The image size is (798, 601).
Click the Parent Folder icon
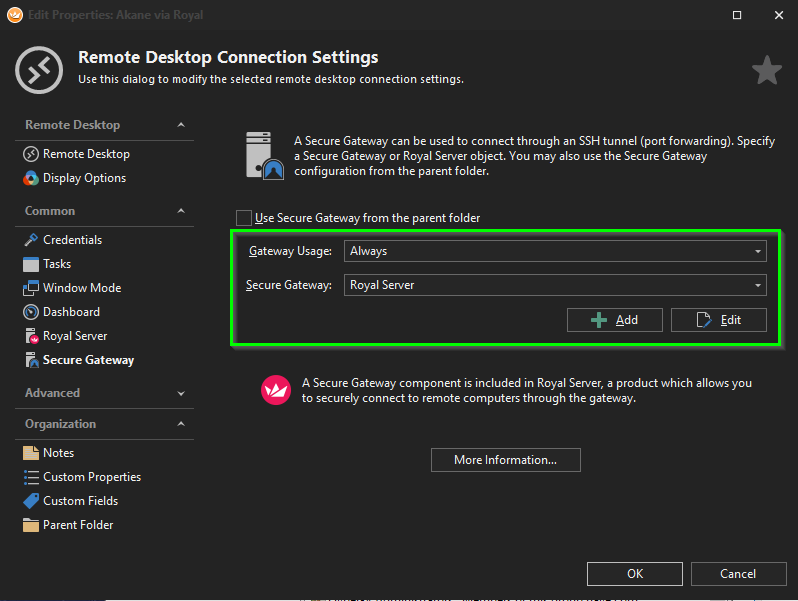point(31,525)
